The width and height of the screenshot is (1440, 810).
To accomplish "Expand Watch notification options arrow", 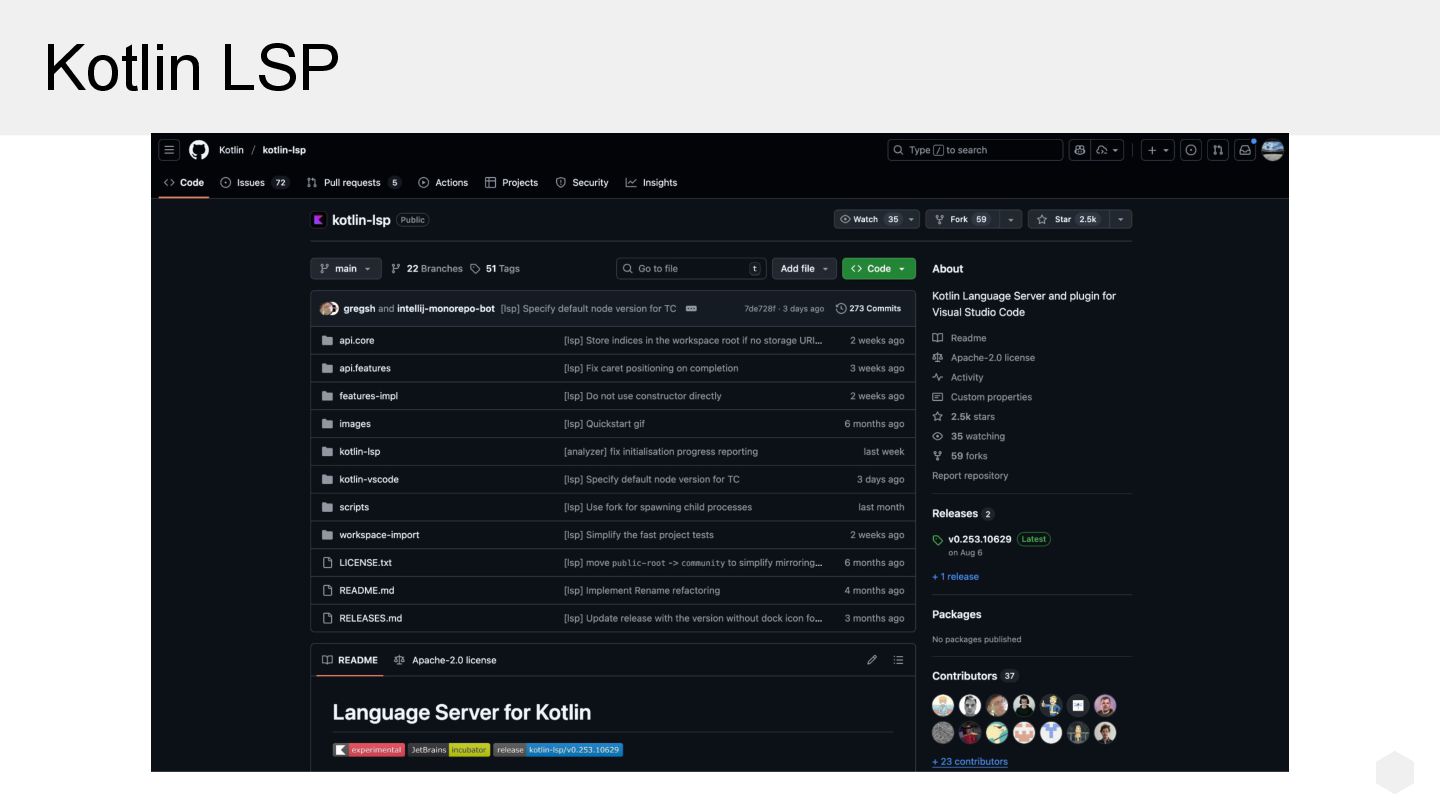I will (912, 220).
